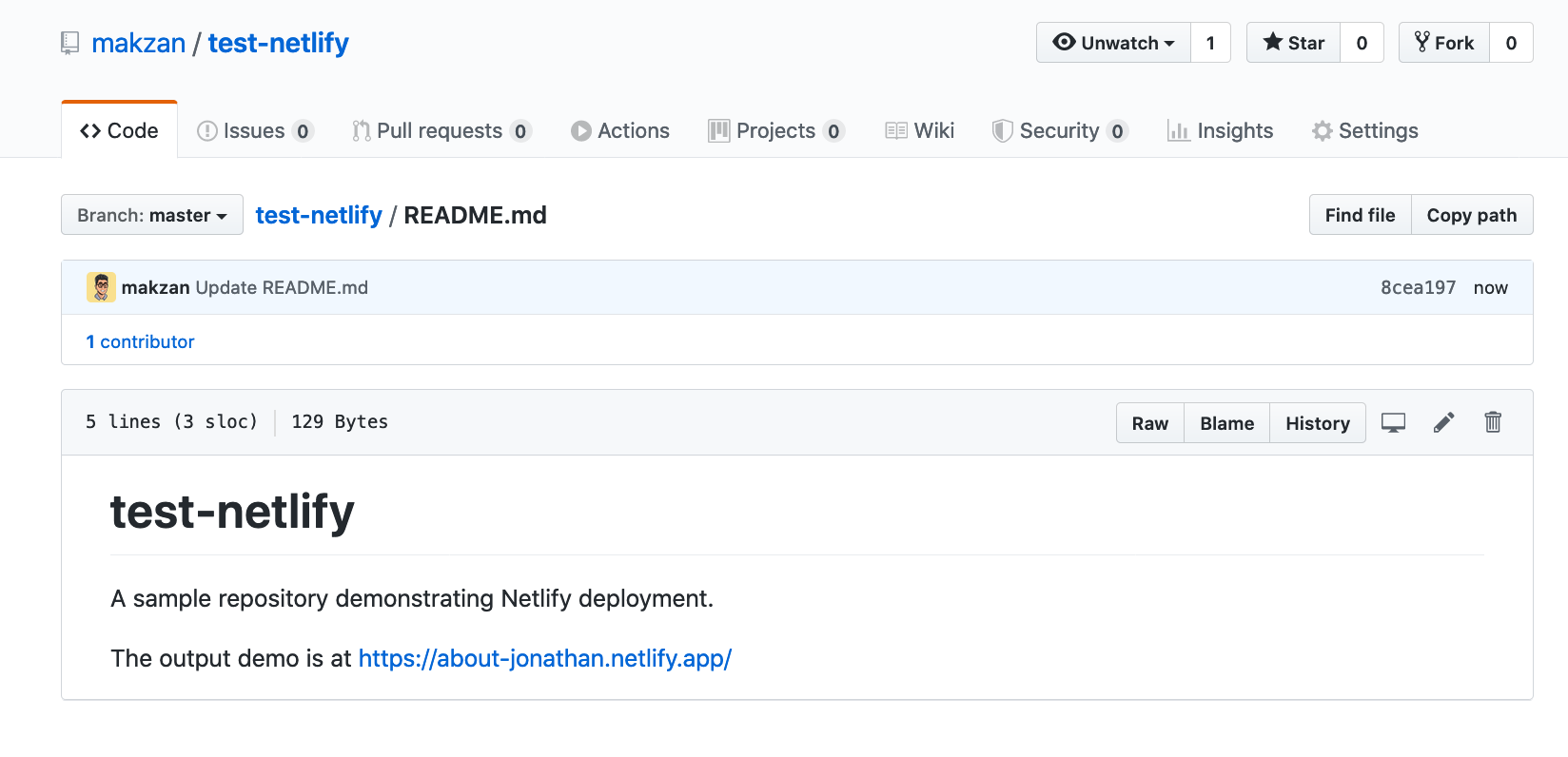The width and height of the screenshot is (1568, 757).
Task: Open the Update README.md commit message
Action: pyautogui.click(x=282, y=287)
